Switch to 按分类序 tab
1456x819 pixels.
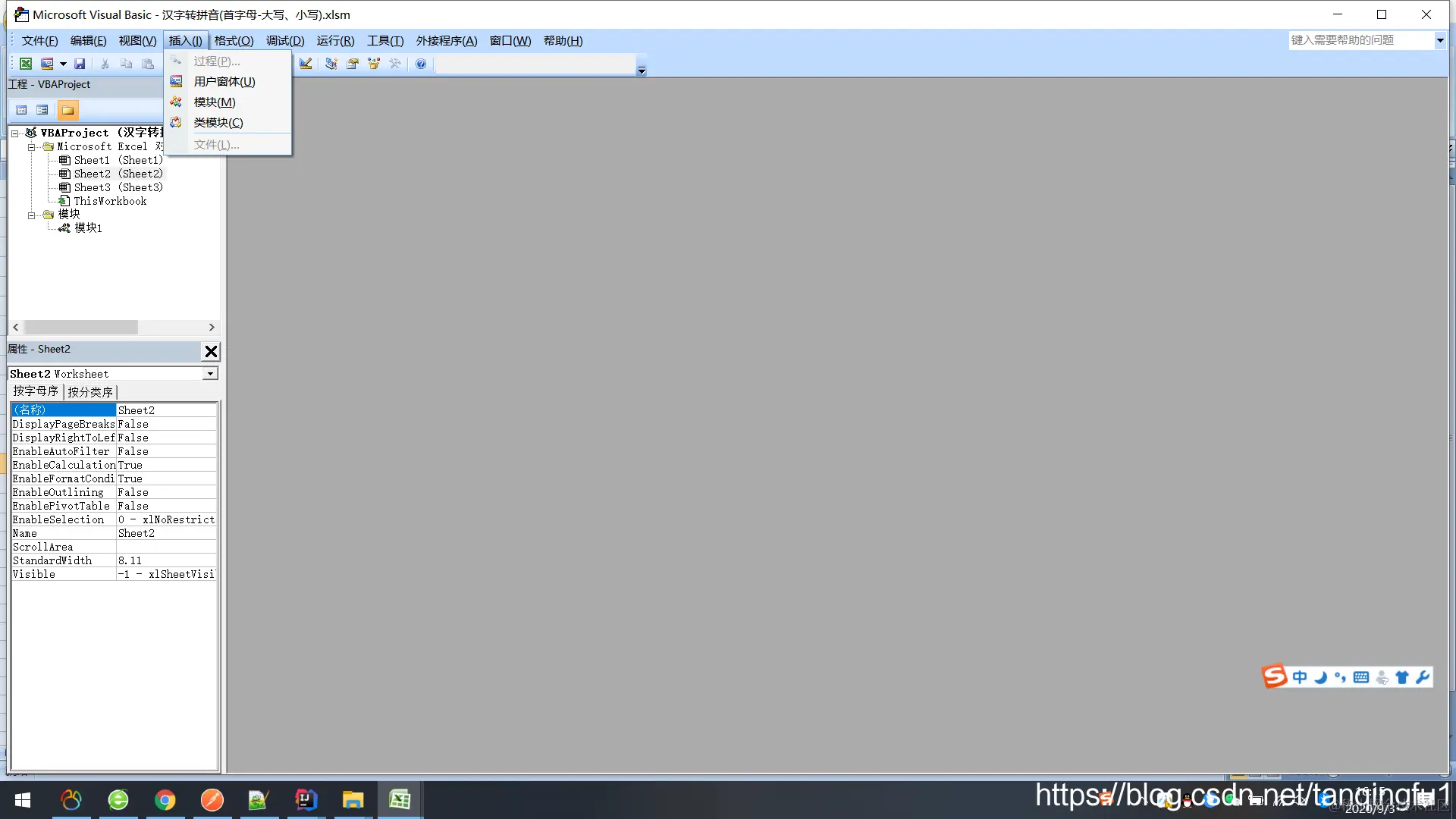click(x=90, y=392)
